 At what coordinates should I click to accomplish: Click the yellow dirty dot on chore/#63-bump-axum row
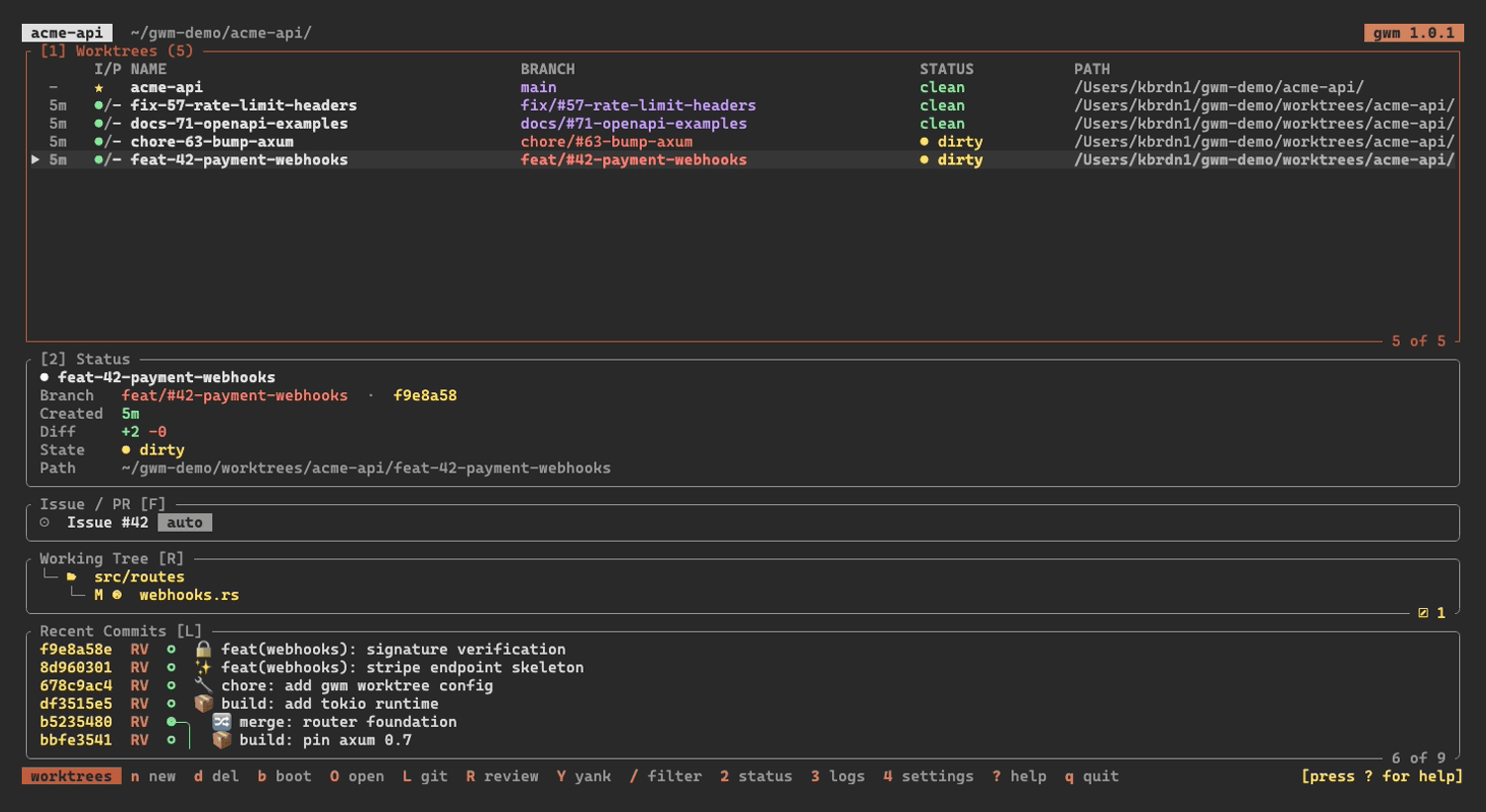coord(924,142)
